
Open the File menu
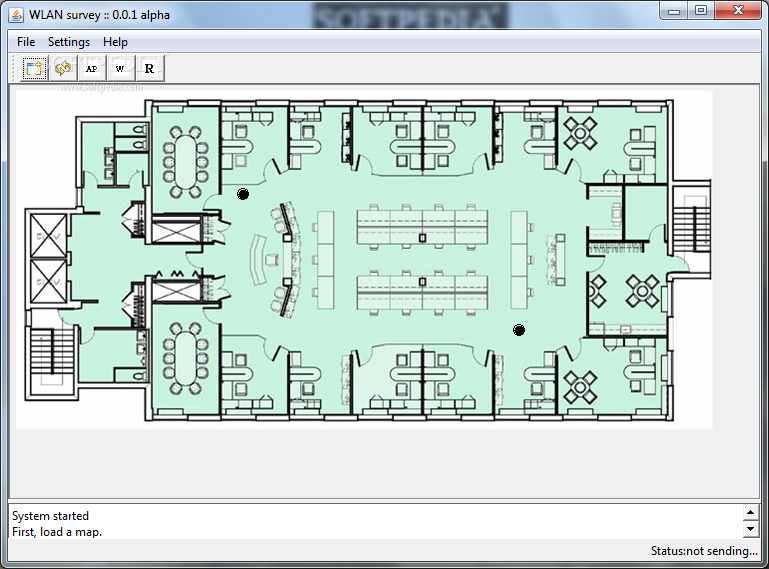pyautogui.click(x=26, y=42)
